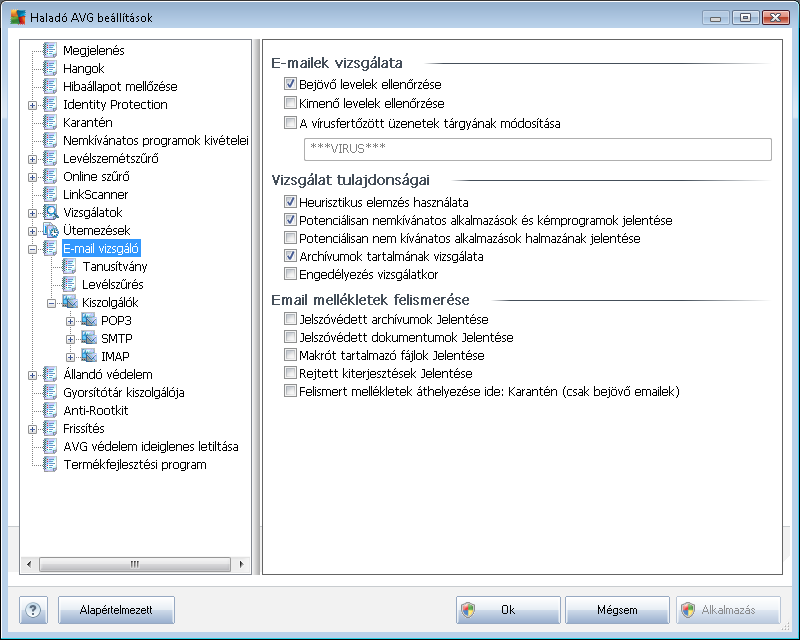Enable Jelszóvédett archívumok Jelentése
This screenshot has height=640, width=800.
tap(290, 319)
